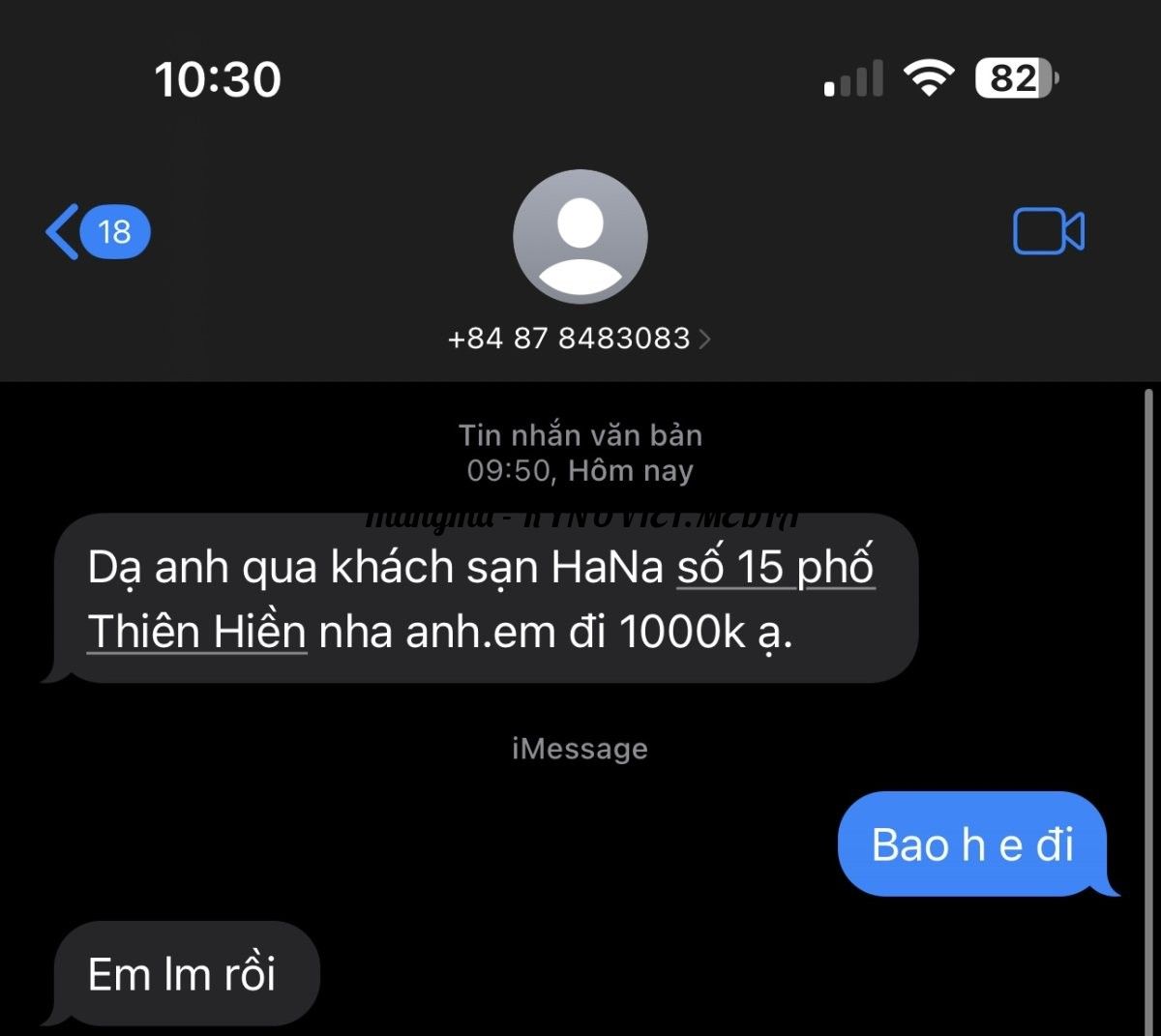Open the gray contact avatar
The width and height of the screenshot is (1161, 1036).
point(580,237)
